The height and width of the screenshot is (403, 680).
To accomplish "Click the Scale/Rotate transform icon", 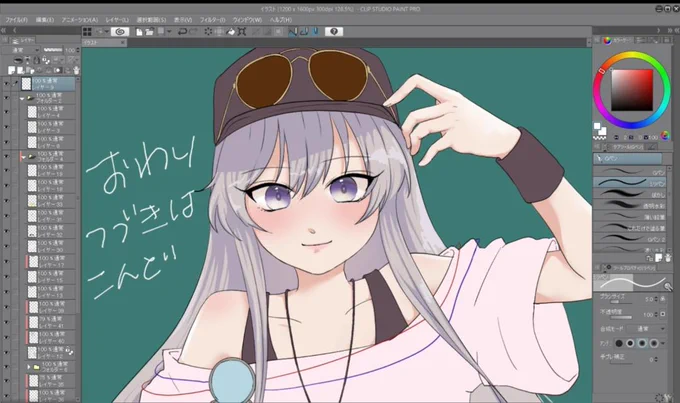I will (242, 32).
